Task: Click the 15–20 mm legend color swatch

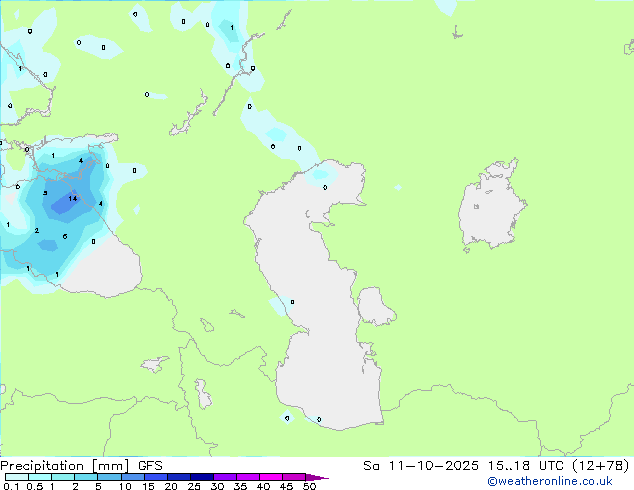Action: [155, 477]
